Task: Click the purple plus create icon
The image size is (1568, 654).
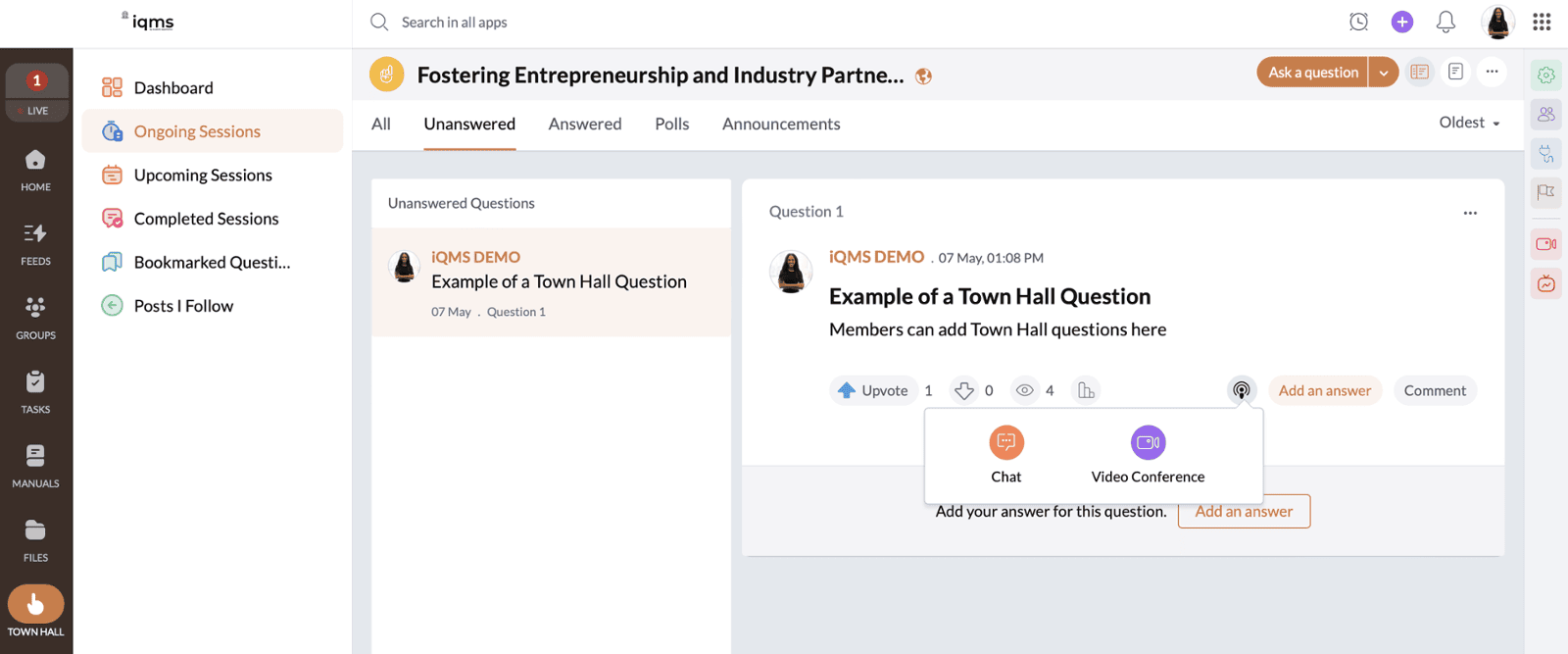Action: pos(1402,22)
